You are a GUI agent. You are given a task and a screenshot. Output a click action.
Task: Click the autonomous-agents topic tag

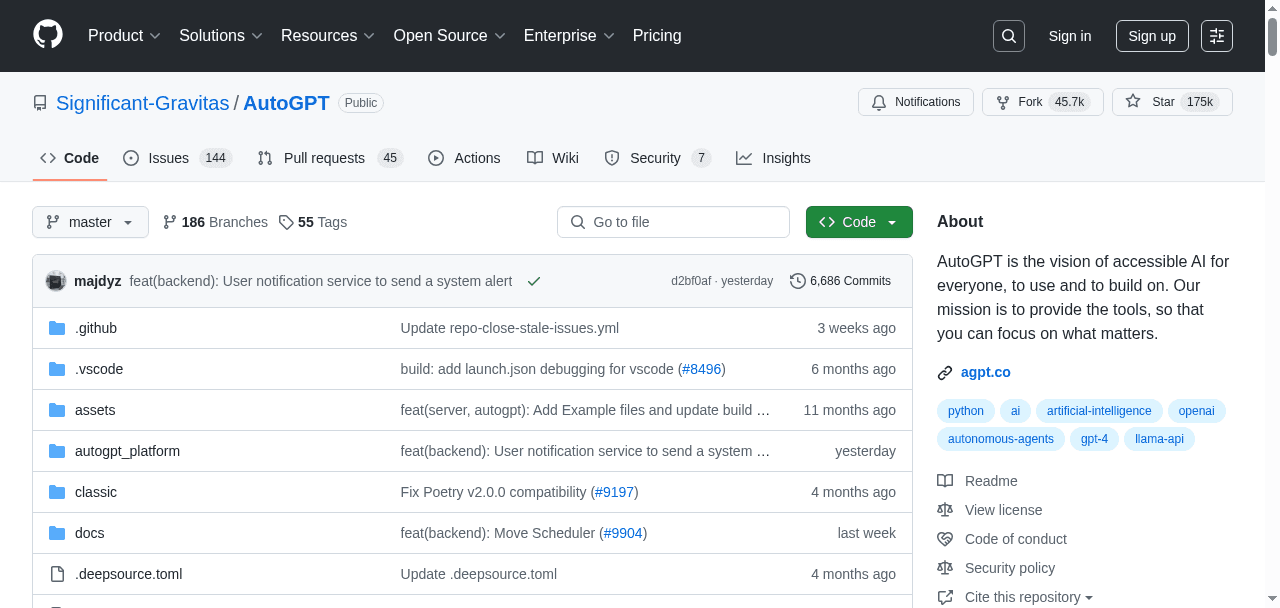tap(1001, 439)
